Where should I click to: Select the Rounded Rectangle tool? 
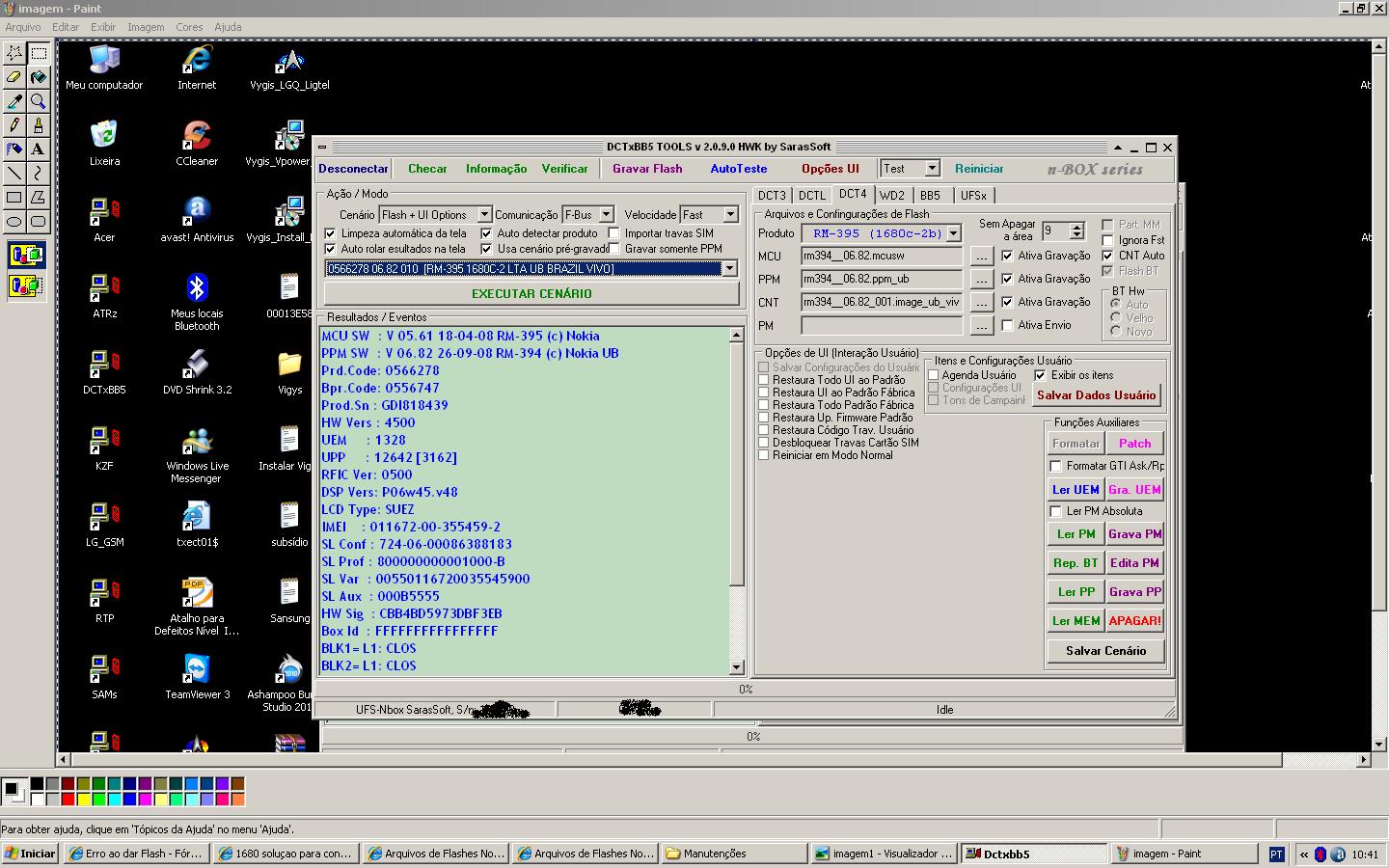[x=38, y=222]
